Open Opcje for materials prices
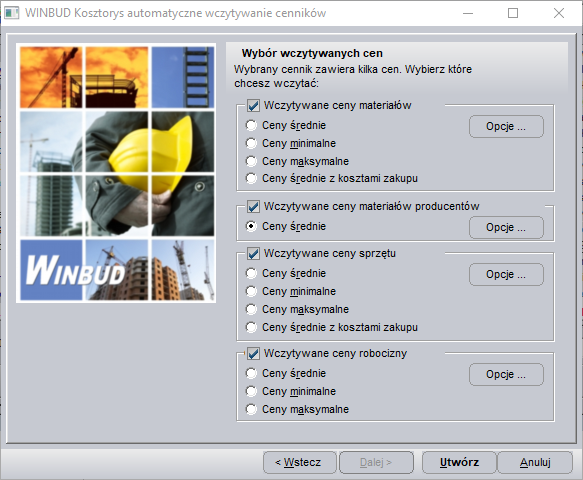This screenshot has width=583, height=480. tap(506, 126)
